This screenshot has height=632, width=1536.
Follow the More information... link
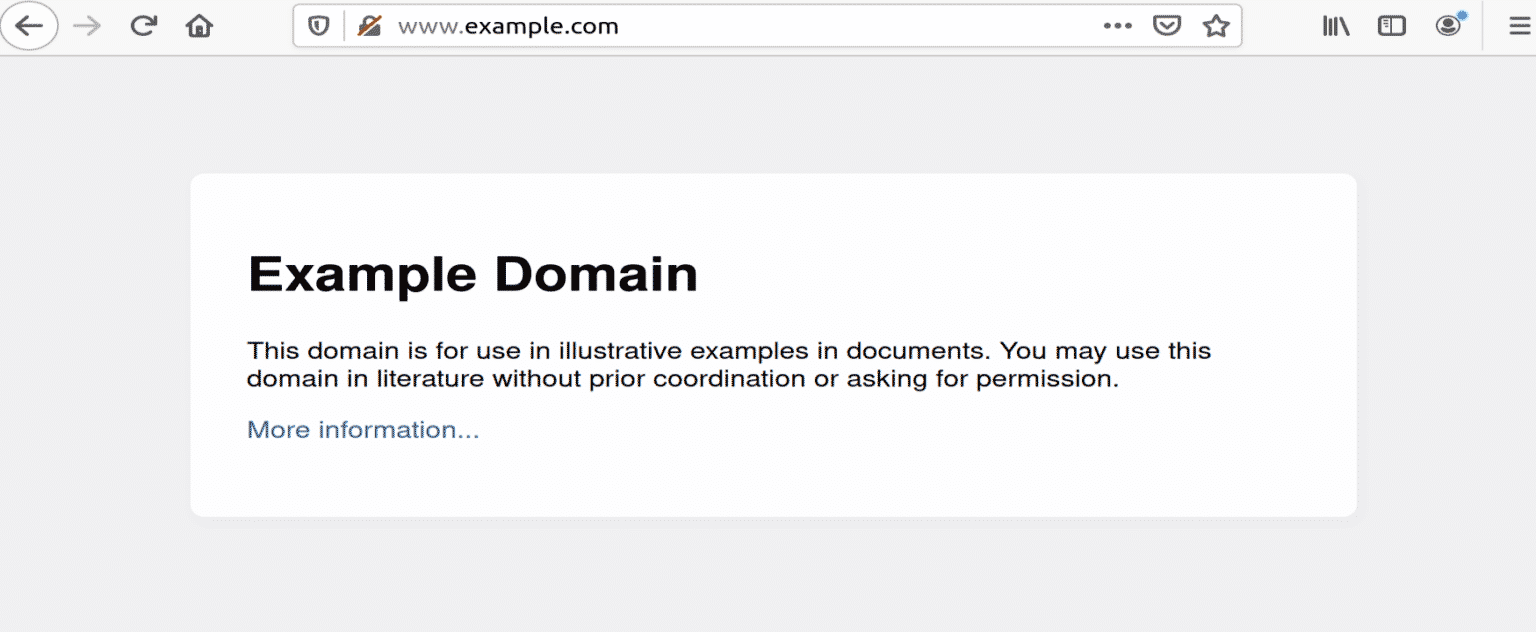pyautogui.click(x=363, y=430)
